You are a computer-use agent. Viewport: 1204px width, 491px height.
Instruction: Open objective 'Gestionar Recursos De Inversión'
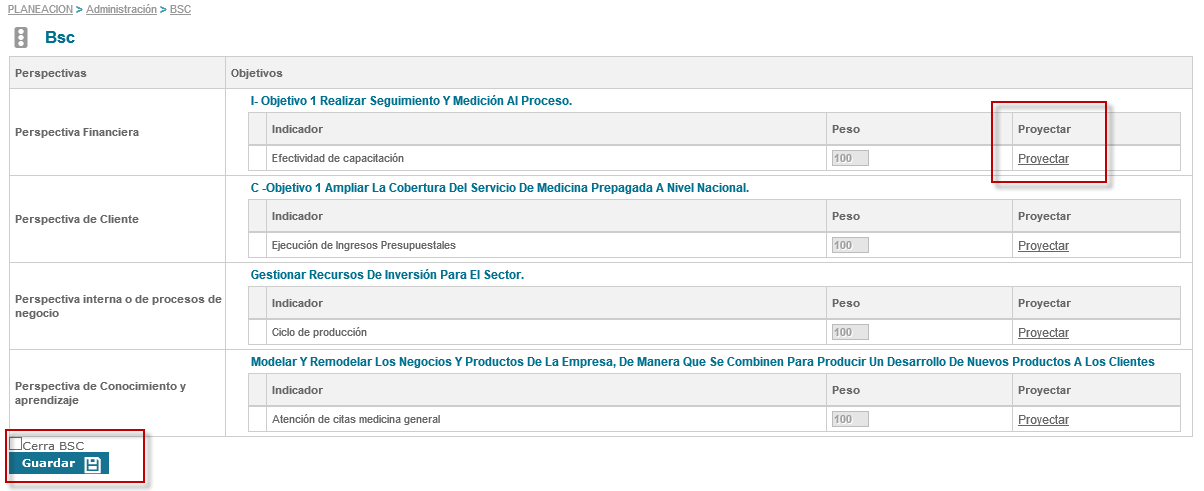click(387, 275)
